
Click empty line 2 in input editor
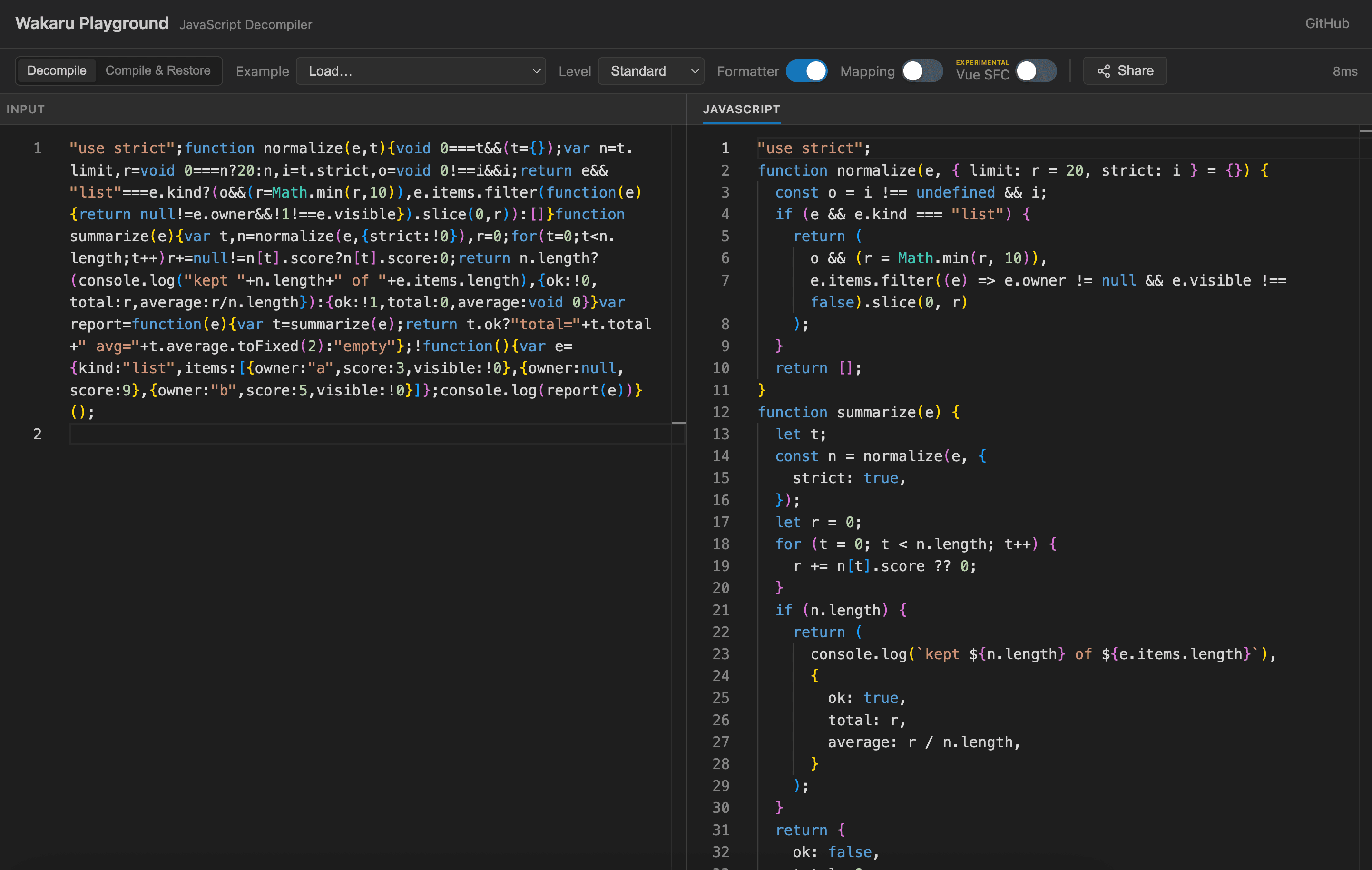point(376,434)
